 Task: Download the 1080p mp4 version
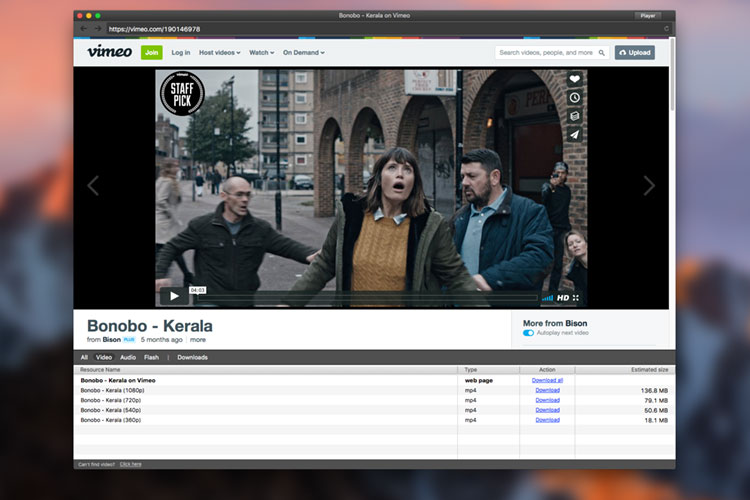[x=548, y=390]
